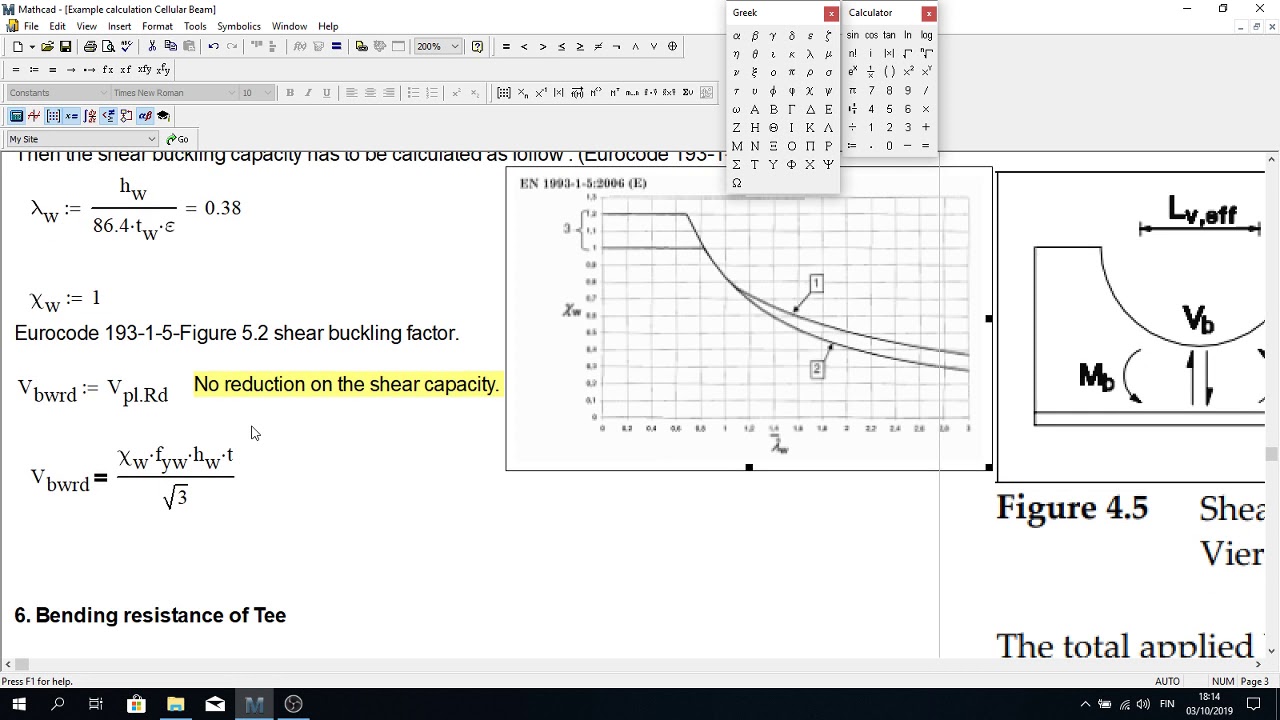The image size is (1280, 720).
Task: Open the Insert menu
Action: click(x=119, y=26)
